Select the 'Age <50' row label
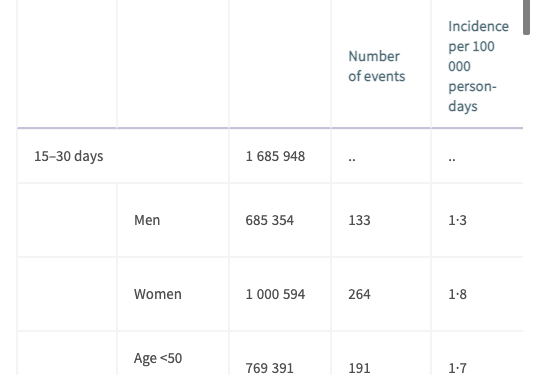This screenshot has width=539, height=375. (158, 359)
